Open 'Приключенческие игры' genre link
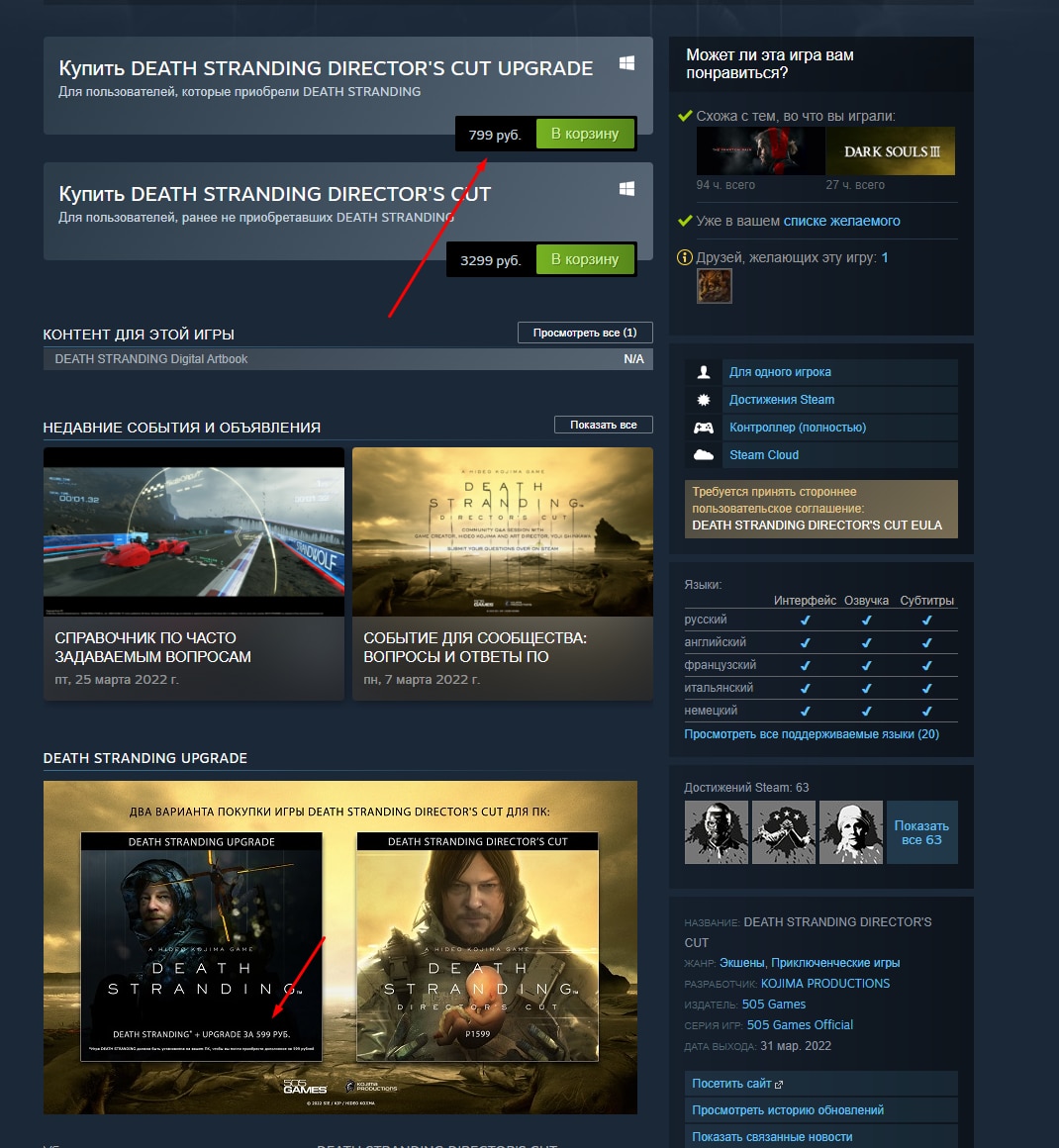 835,963
